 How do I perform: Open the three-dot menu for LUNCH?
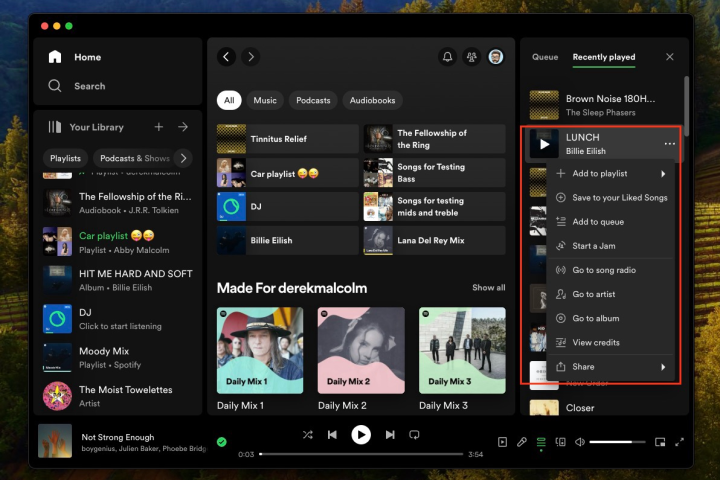point(669,144)
